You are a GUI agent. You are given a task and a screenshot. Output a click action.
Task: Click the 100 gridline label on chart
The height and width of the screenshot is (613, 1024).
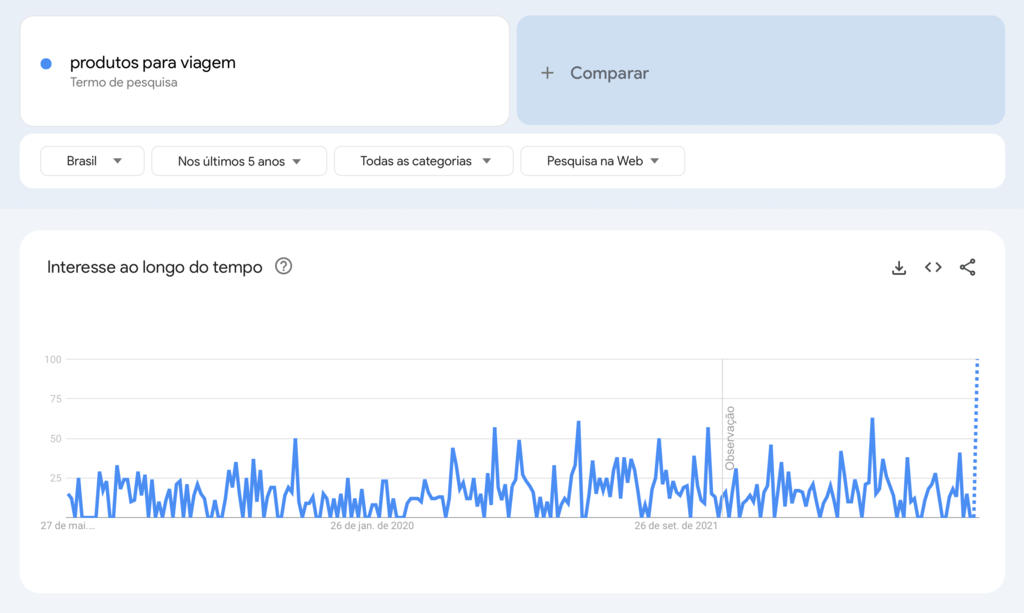(x=53, y=359)
